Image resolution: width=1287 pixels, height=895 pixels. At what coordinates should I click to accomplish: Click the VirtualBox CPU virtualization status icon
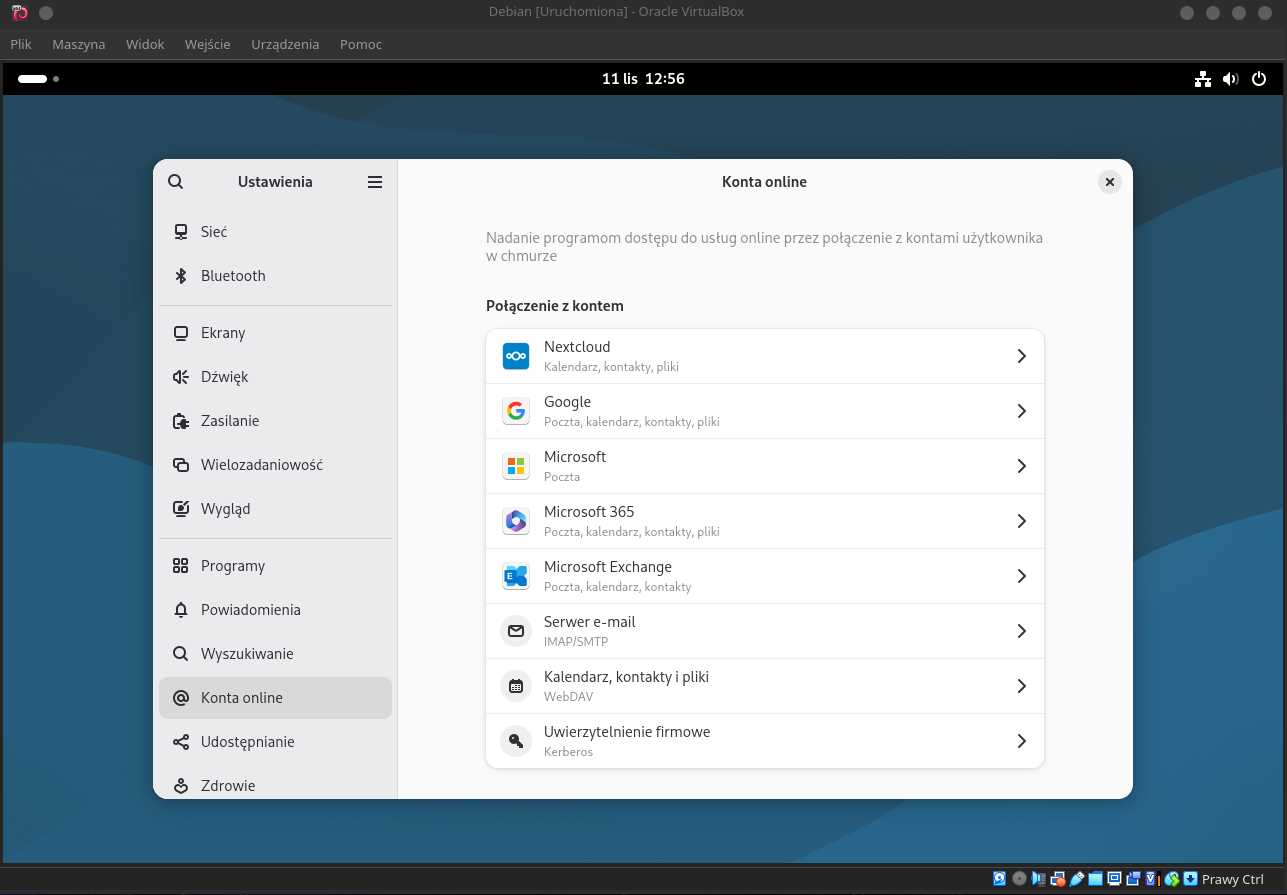tap(1152, 879)
